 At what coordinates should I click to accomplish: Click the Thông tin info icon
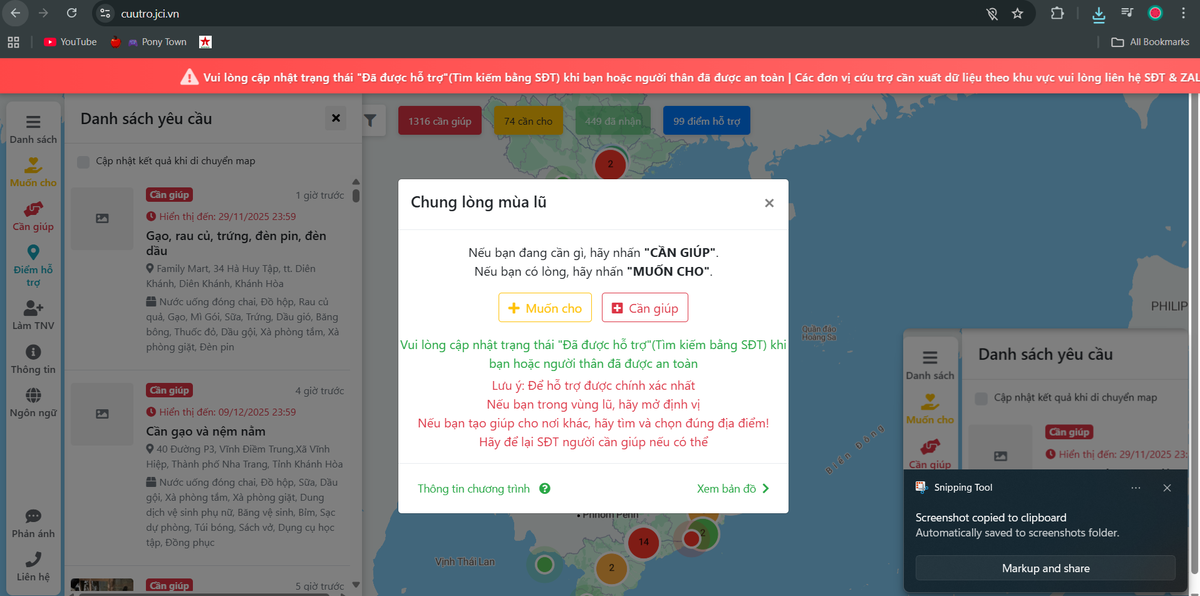tap(33, 352)
